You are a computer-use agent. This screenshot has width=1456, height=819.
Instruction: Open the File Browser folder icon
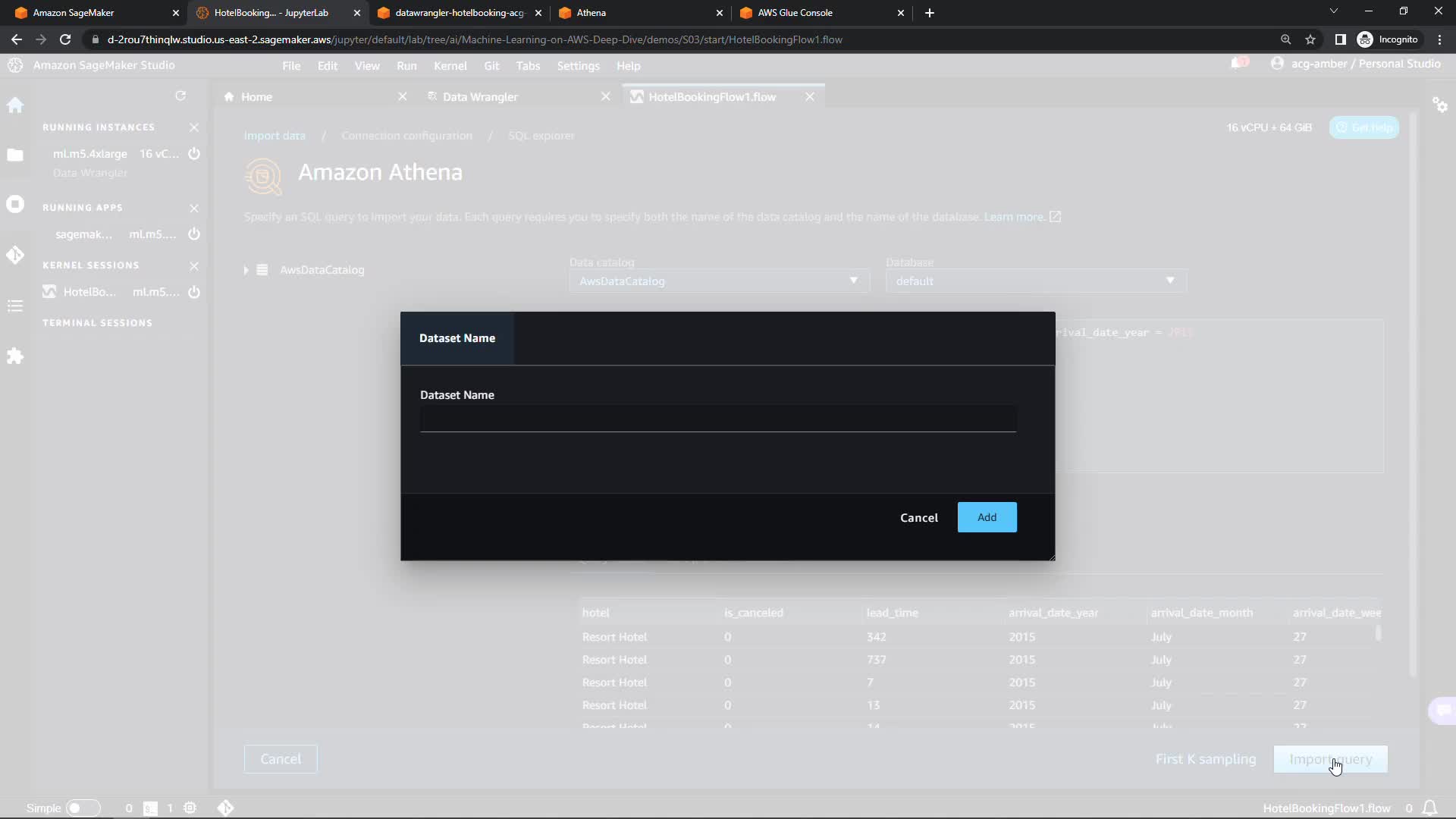(15, 155)
